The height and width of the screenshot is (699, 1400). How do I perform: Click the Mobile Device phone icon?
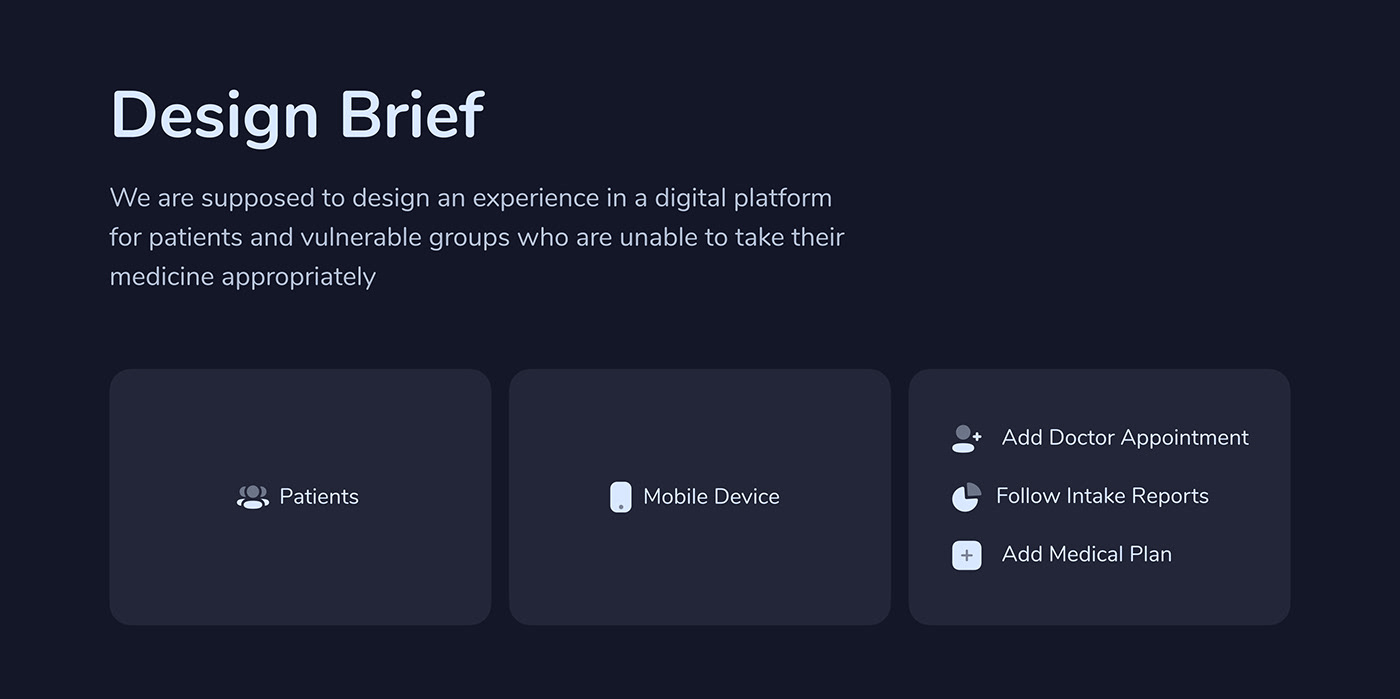click(621, 497)
